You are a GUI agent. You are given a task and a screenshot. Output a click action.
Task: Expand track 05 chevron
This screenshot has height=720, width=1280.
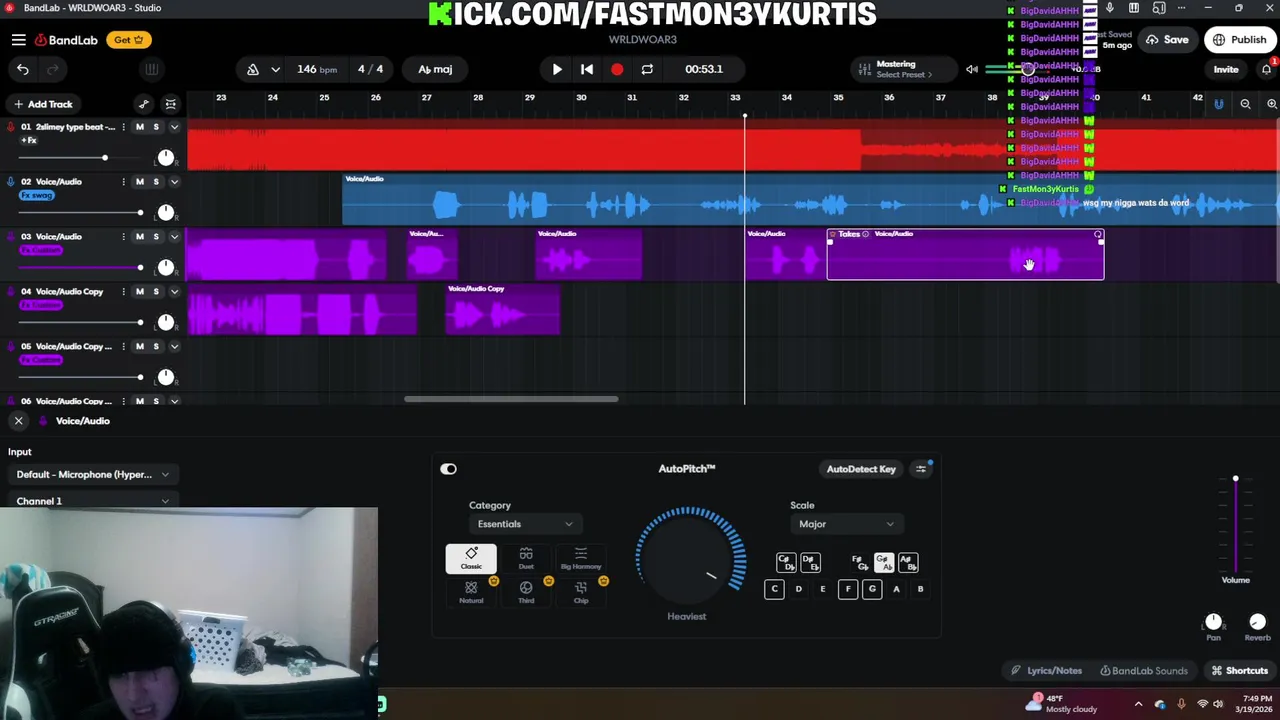click(174, 347)
